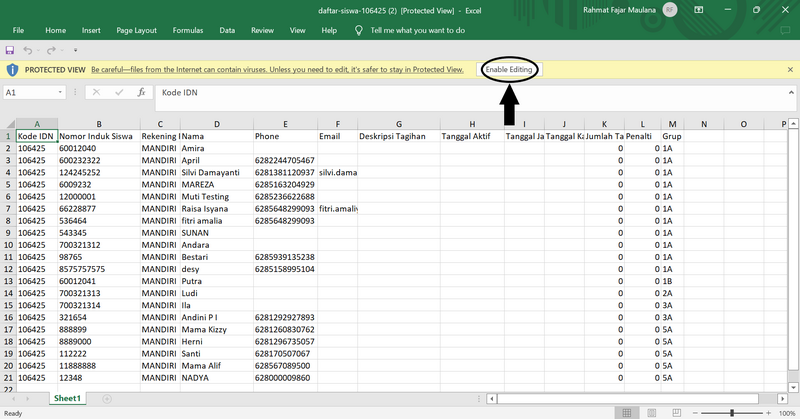Click the Grup cell showing 1B
800x419 pixels.
pos(672,281)
